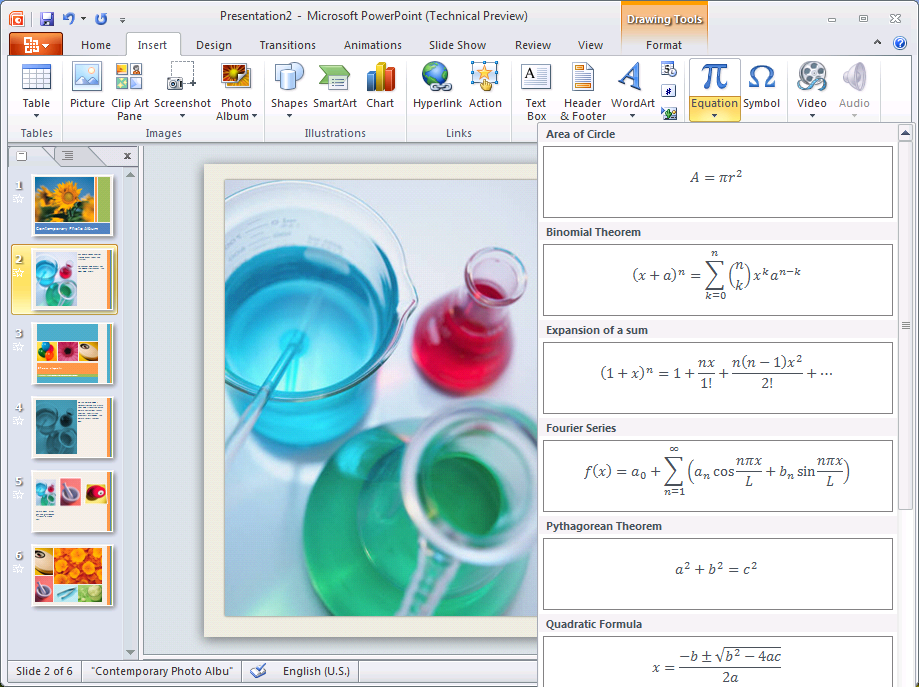Image resolution: width=919 pixels, height=687 pixels.
Task: Insert a Chart
Action: 380,86
